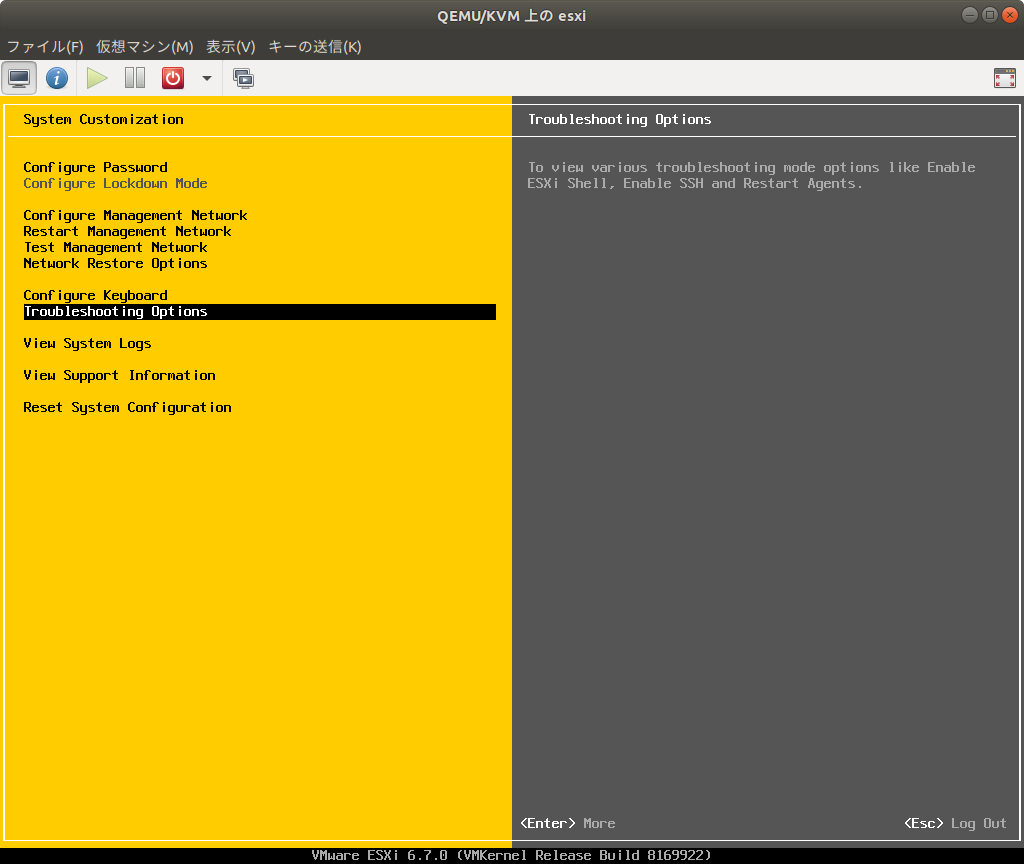This screenshot has height=864, width=1024.
Task: Expand shutdown options dropdown arrow
Action: 206,78
